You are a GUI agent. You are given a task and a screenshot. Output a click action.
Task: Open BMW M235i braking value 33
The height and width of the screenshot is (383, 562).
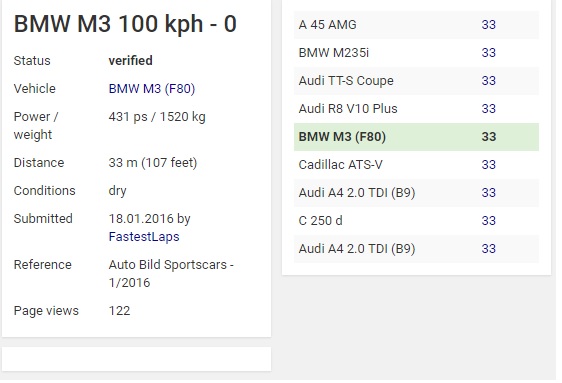[489, 53]
